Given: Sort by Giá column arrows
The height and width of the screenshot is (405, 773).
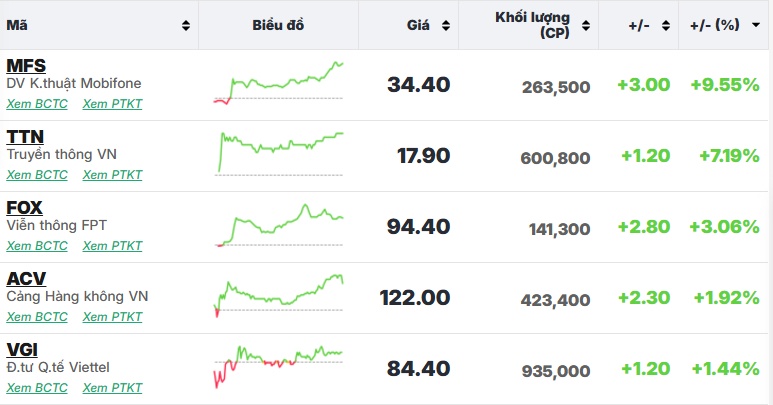Looking at the screenshot, I should click(x=446, y=26).
